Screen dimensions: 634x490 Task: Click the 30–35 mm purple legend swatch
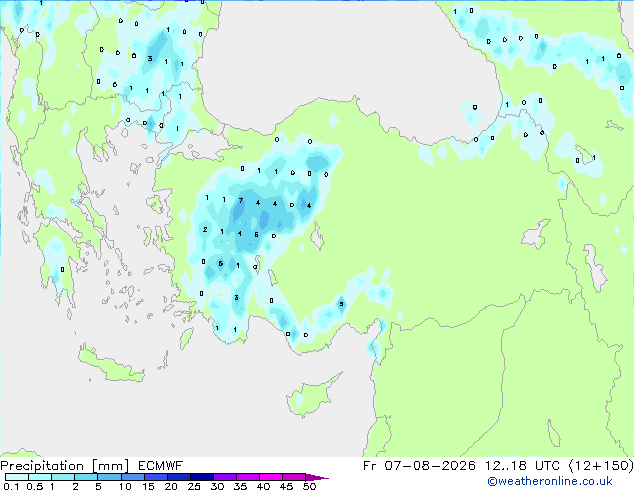pyautogui.click(x=224, y=477)
